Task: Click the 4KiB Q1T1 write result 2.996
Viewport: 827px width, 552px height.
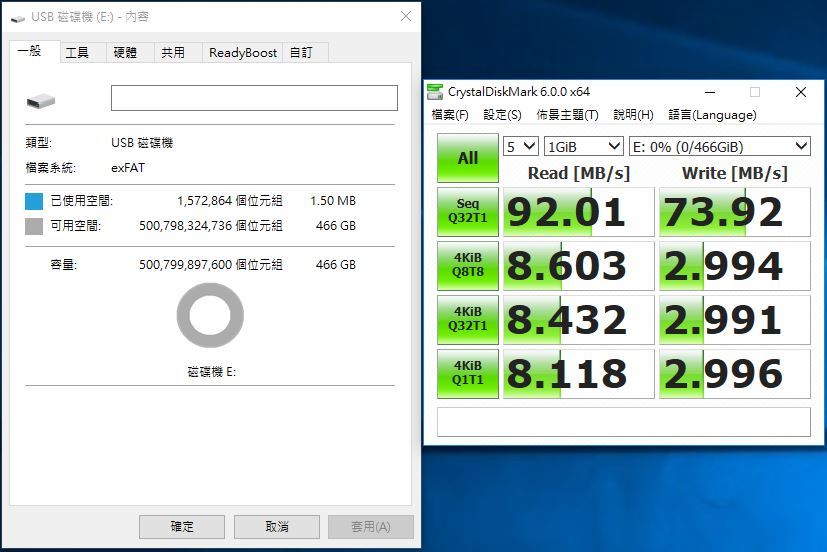Action: pyautogui.click(x=735, y=373)
